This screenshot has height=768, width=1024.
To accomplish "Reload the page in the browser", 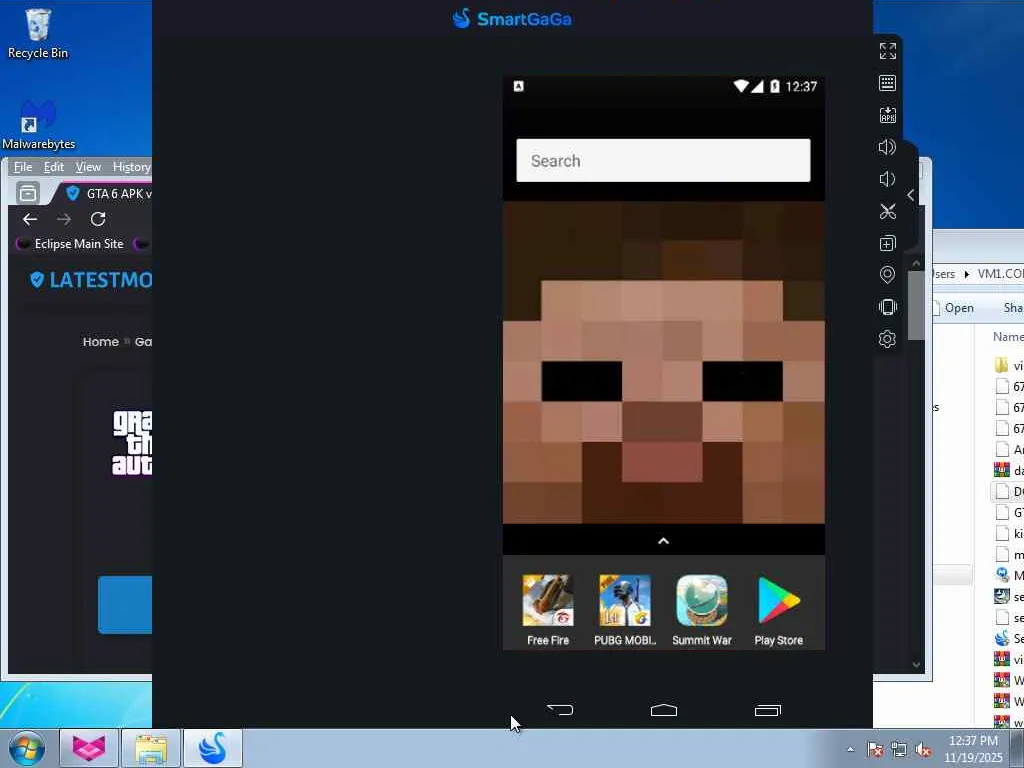I will point(98,219).
